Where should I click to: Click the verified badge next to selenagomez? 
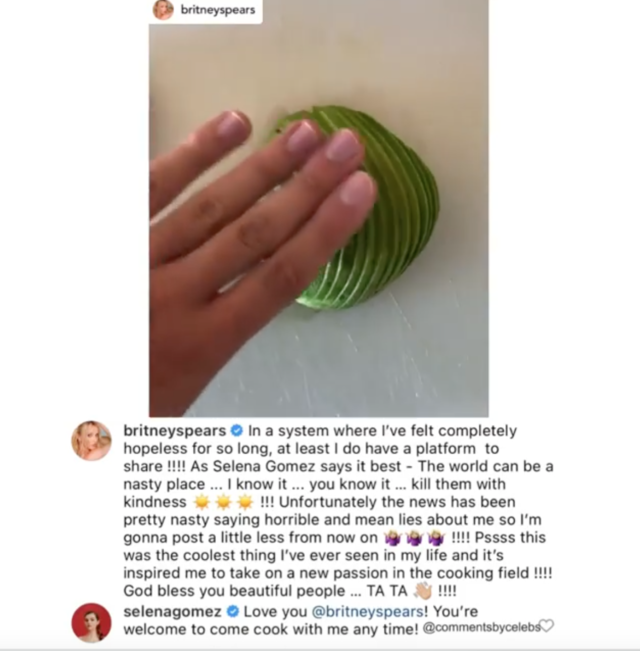pos(232,611)
